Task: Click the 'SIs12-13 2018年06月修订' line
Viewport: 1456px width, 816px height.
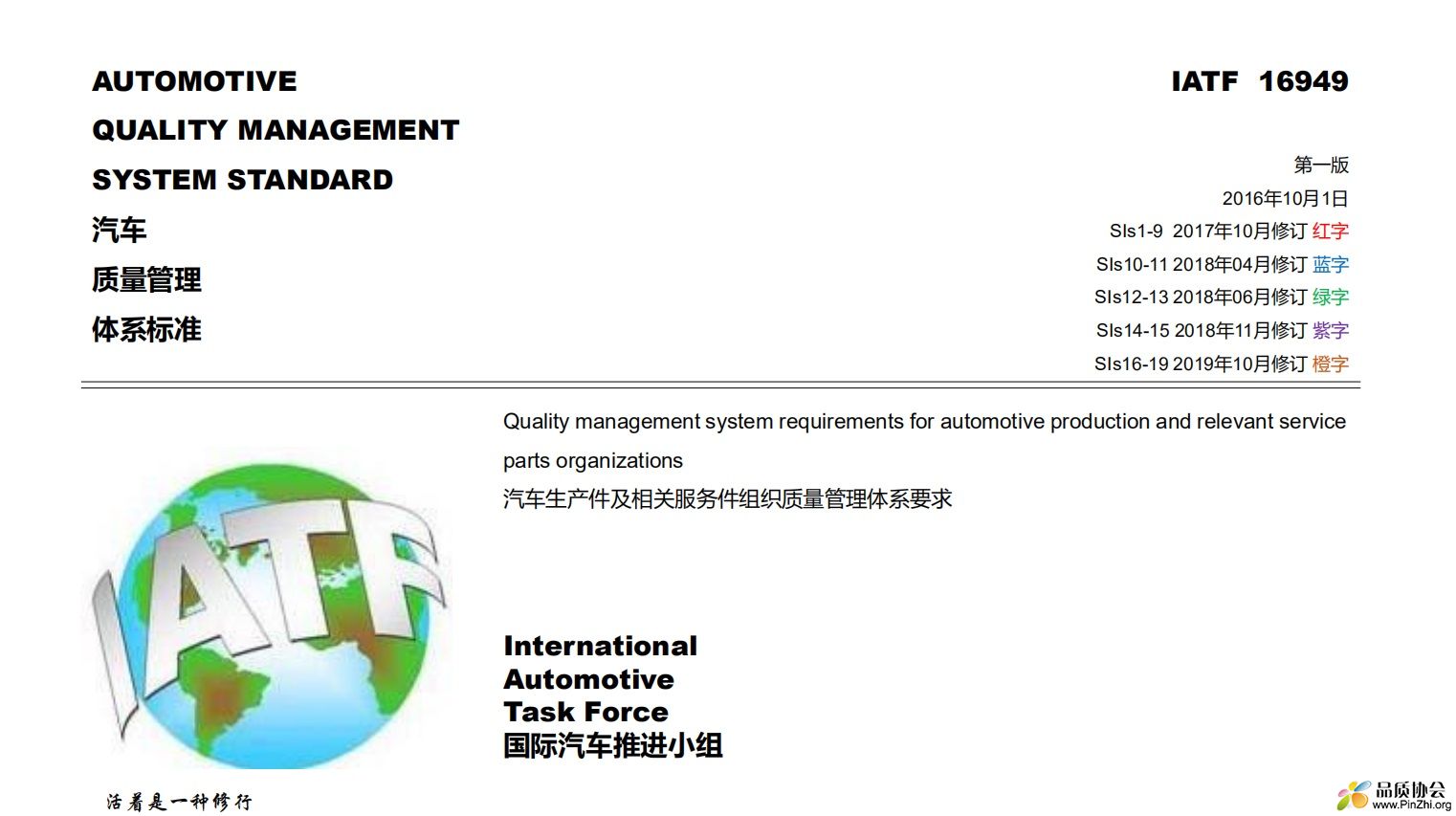Action: 1201,298
